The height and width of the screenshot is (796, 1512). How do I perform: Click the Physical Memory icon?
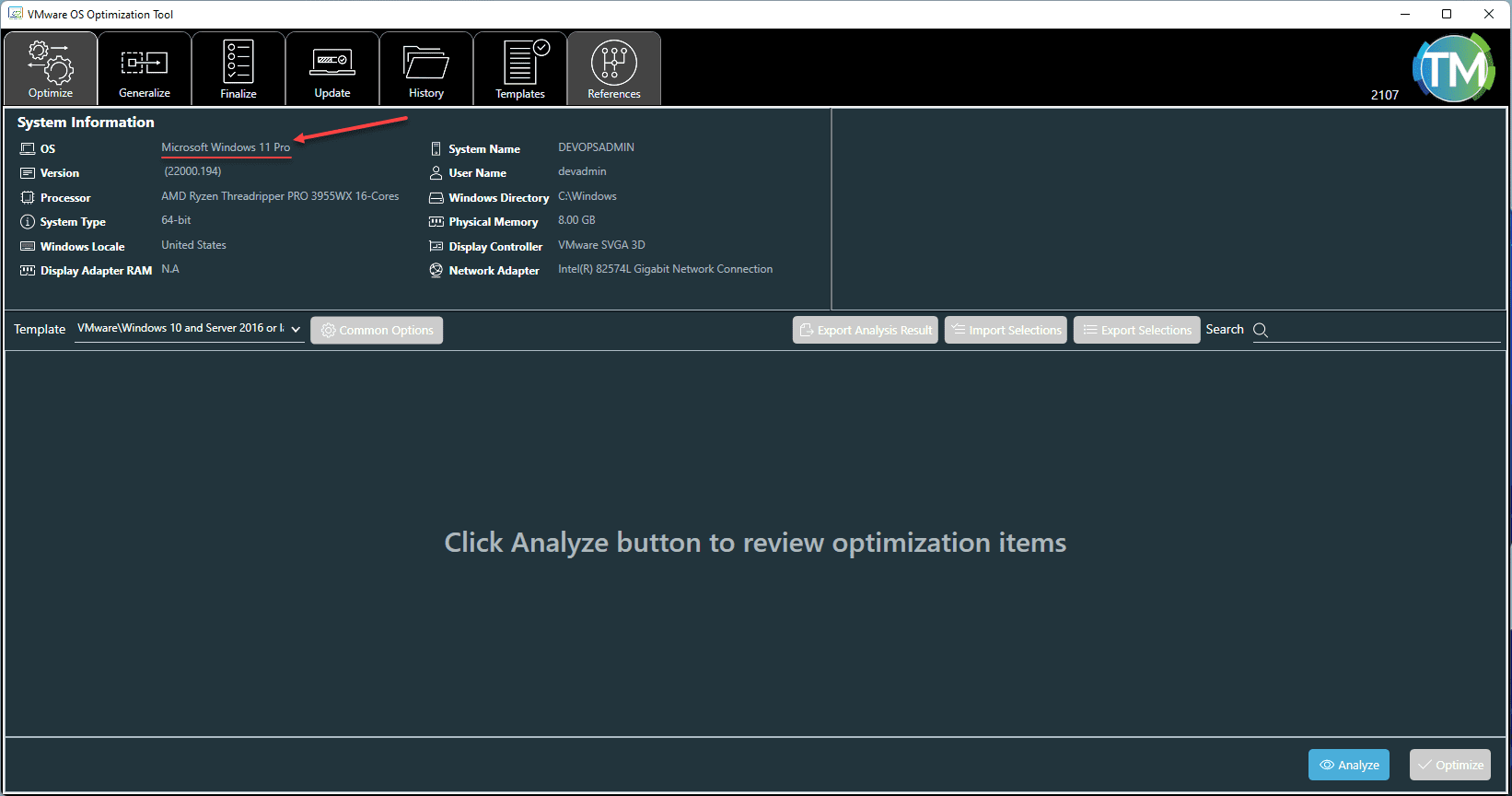(x=436, y=222)
